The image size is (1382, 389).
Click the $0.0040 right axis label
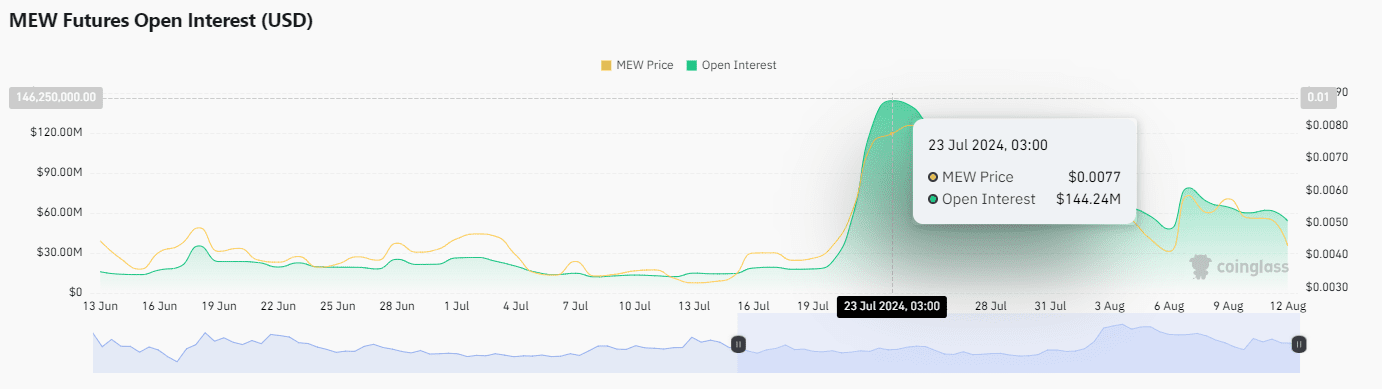(x=1327, y=255)
